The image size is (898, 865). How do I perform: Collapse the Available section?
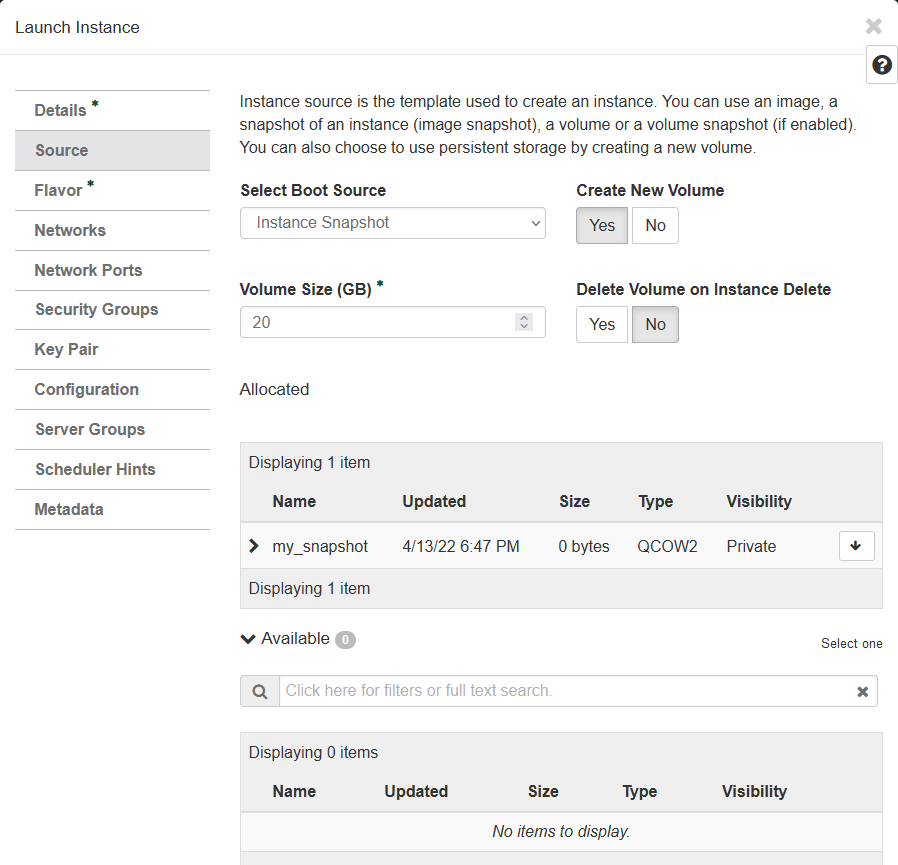[249, 639]
